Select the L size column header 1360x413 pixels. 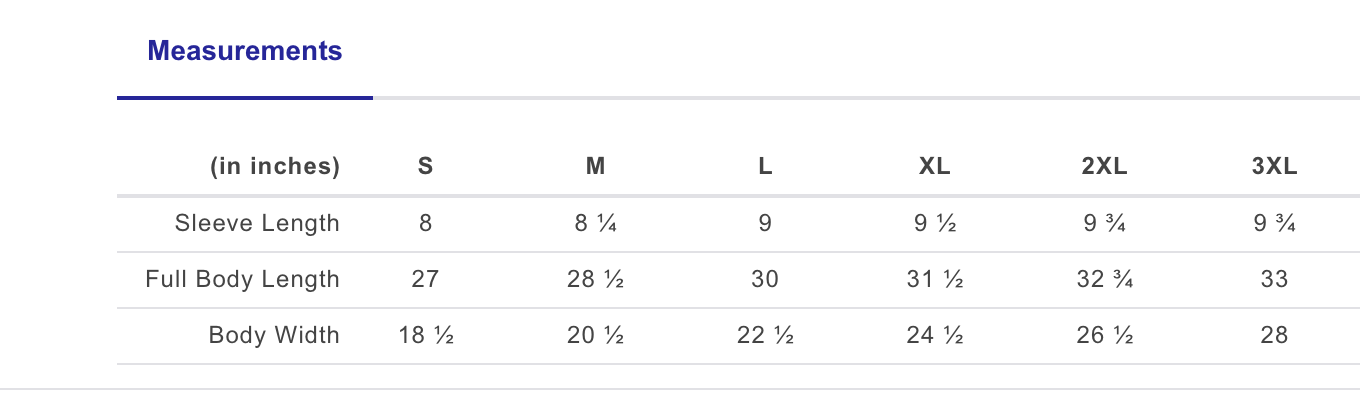pos(765,167)
